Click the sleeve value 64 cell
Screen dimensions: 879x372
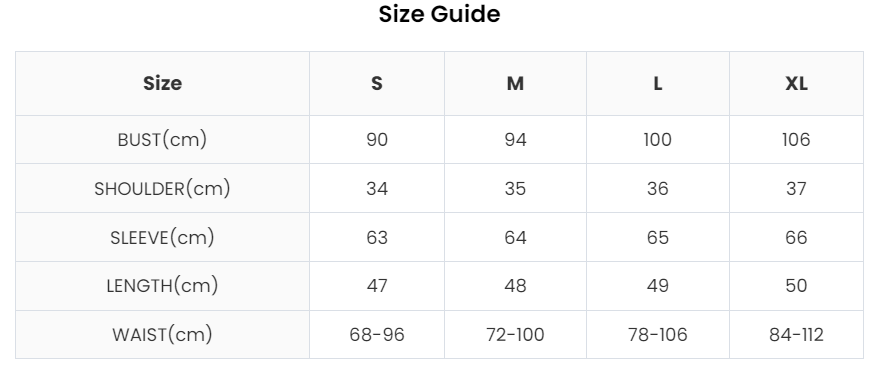pyautogui.click(x=515, y=237)
